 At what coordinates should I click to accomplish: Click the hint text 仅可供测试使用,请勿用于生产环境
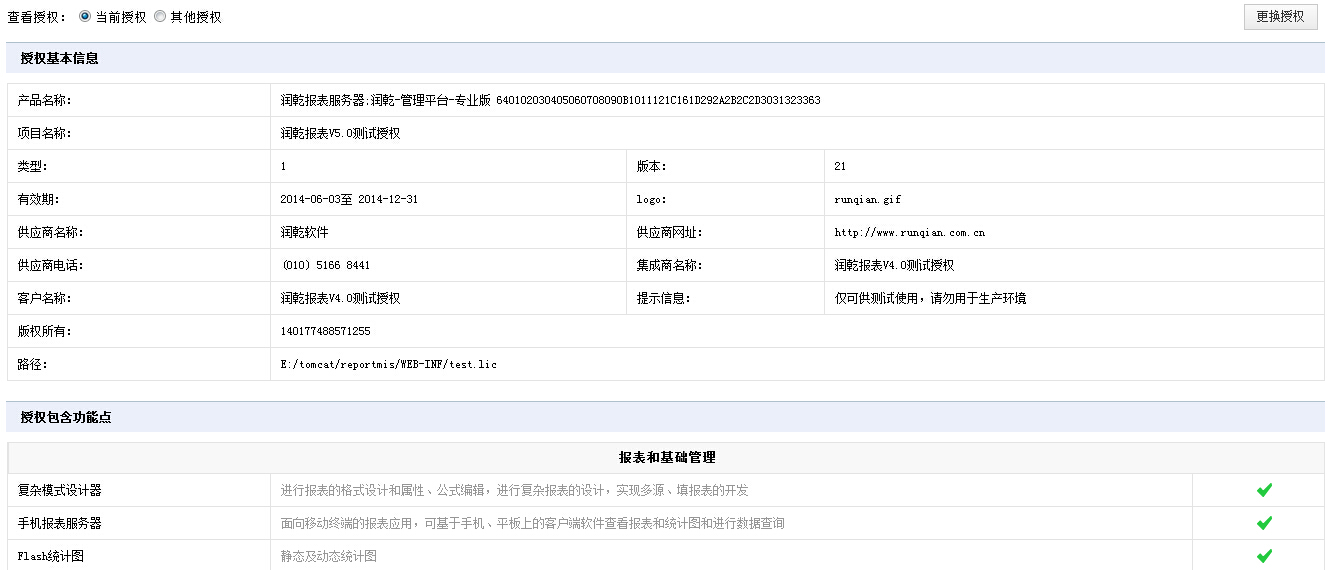(930, 299)
